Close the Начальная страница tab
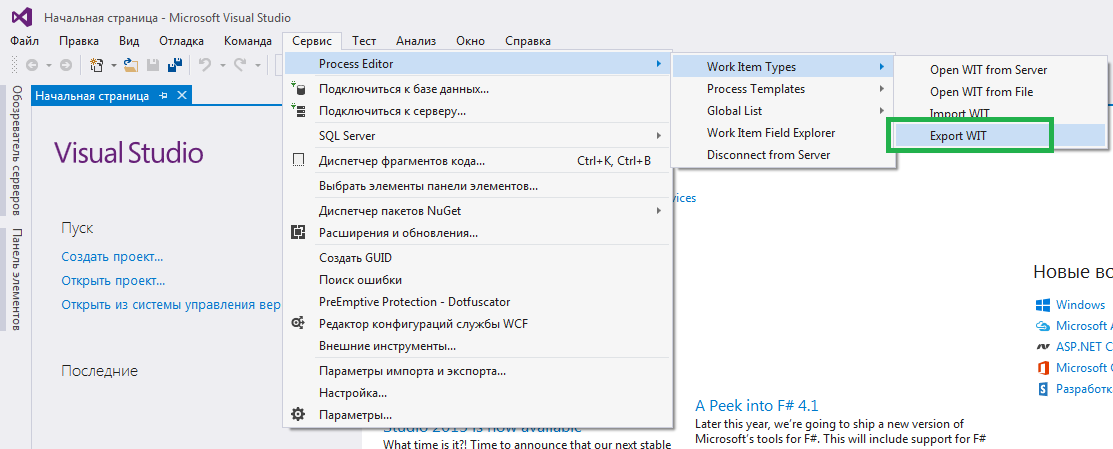The height and width of the screenshot is (449, 1113). coord(181,96)
